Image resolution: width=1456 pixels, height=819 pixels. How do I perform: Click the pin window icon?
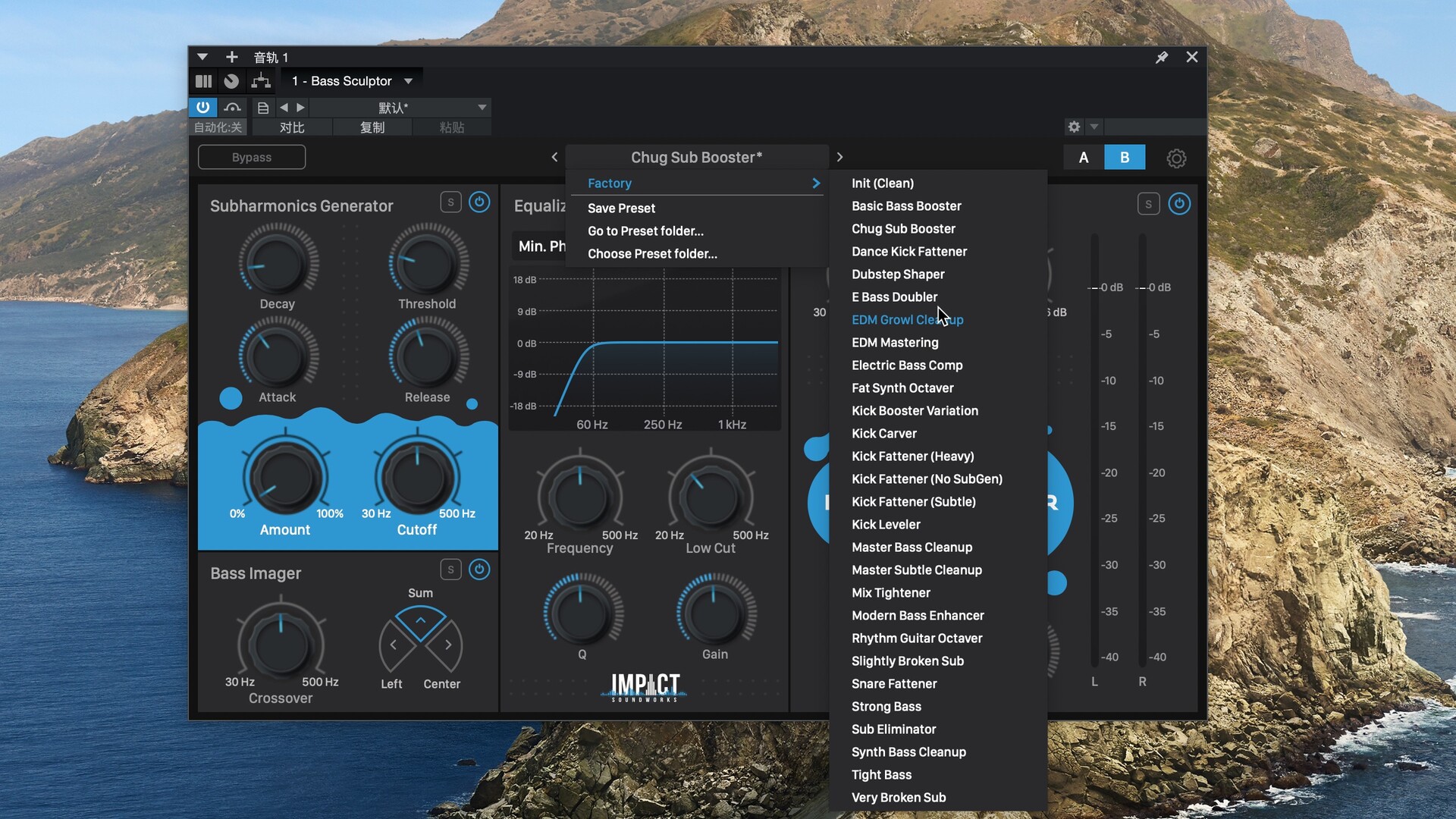pyautogui.click(x=1161, y=57)
